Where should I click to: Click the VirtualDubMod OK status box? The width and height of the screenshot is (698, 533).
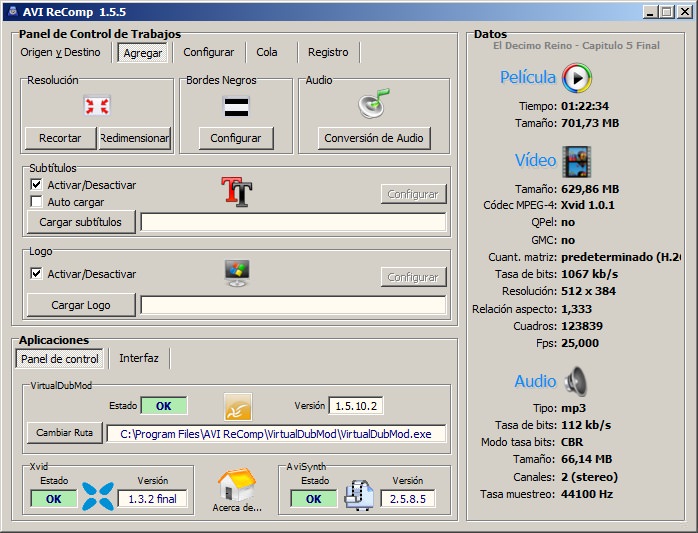(164, 406)
